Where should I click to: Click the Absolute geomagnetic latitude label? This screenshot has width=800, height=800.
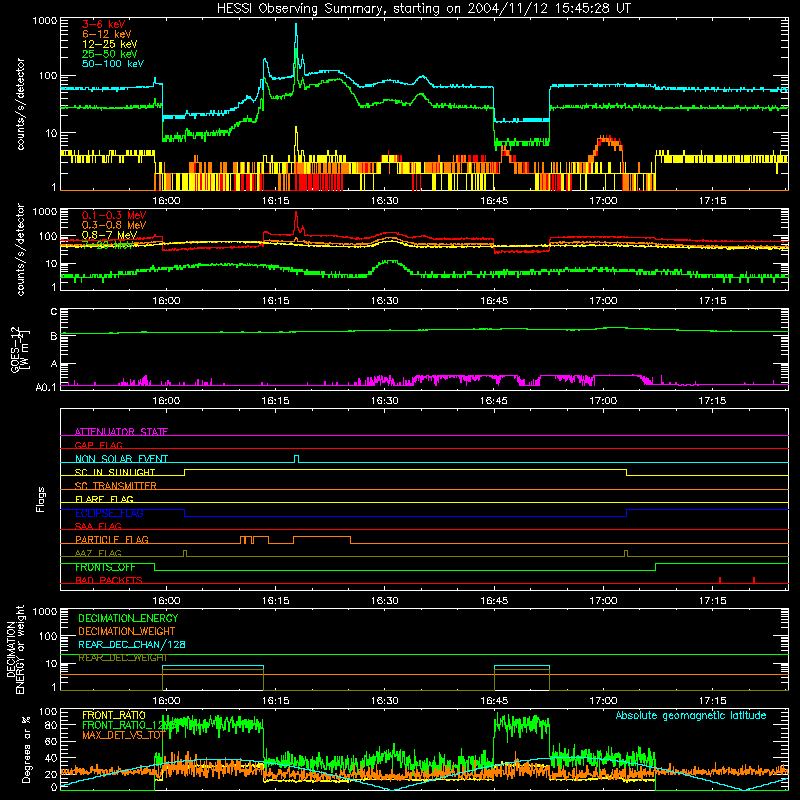691,716
